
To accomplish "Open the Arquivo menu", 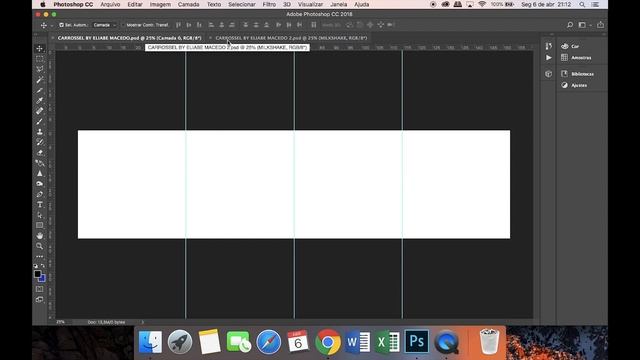I will (110, 4).
